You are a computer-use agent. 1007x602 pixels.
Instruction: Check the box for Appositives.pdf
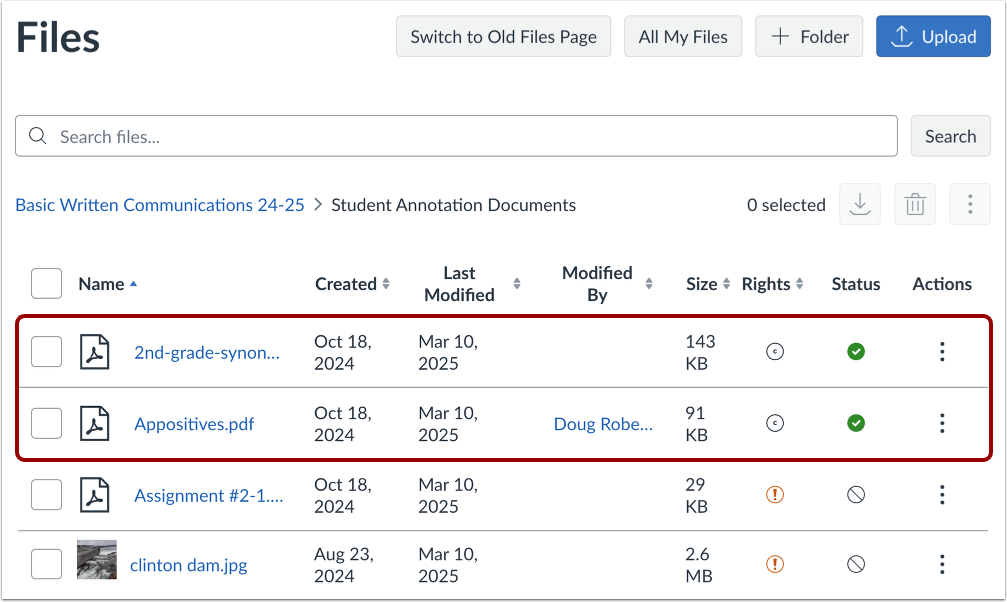pos(46,423)
